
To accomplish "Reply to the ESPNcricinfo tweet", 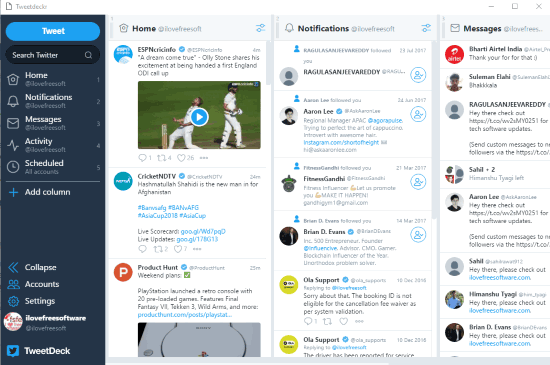I will click(142, 158).
